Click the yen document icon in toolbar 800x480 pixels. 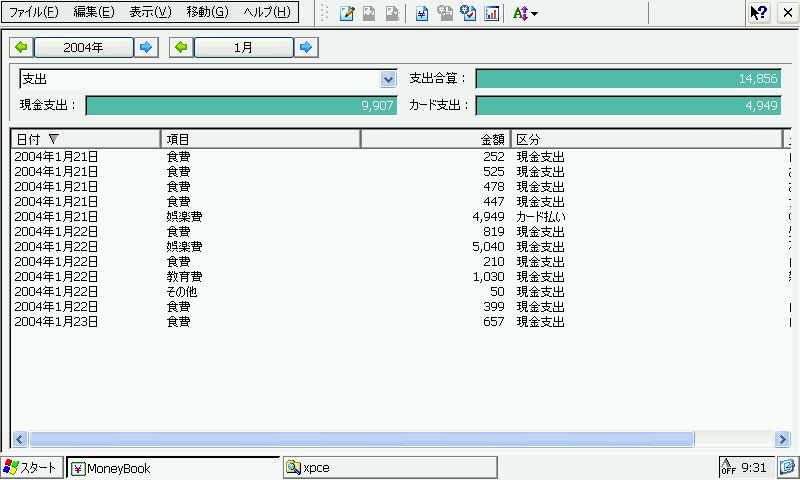pyautogui.click(x=421, y=13)
